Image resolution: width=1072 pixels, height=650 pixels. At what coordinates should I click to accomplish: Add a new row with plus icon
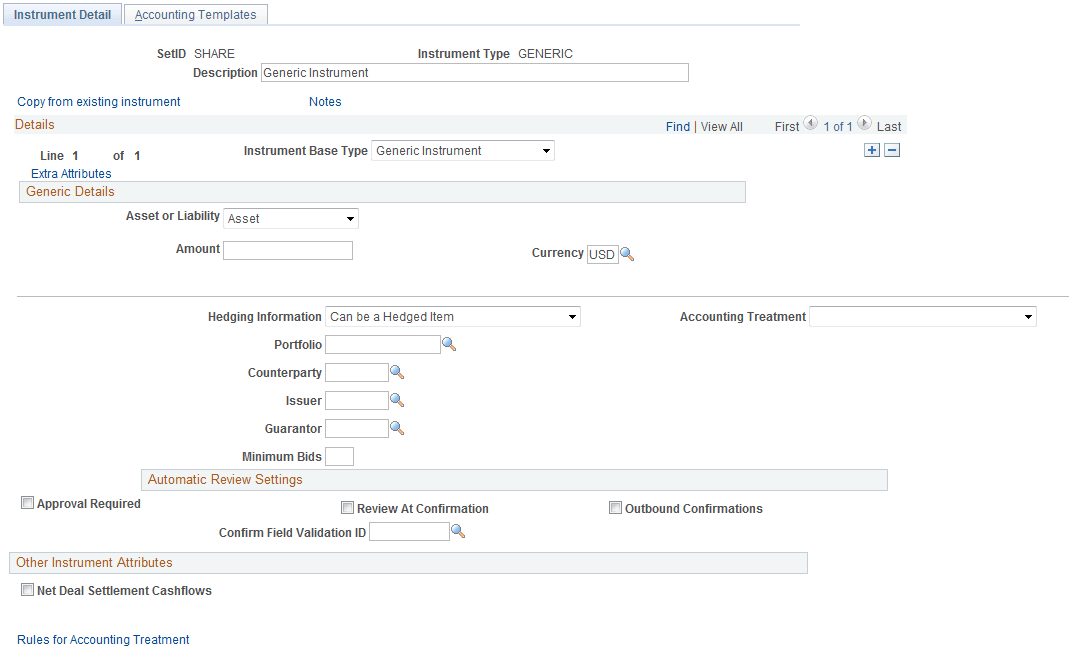pyautogui.click(x=872, y=150)
